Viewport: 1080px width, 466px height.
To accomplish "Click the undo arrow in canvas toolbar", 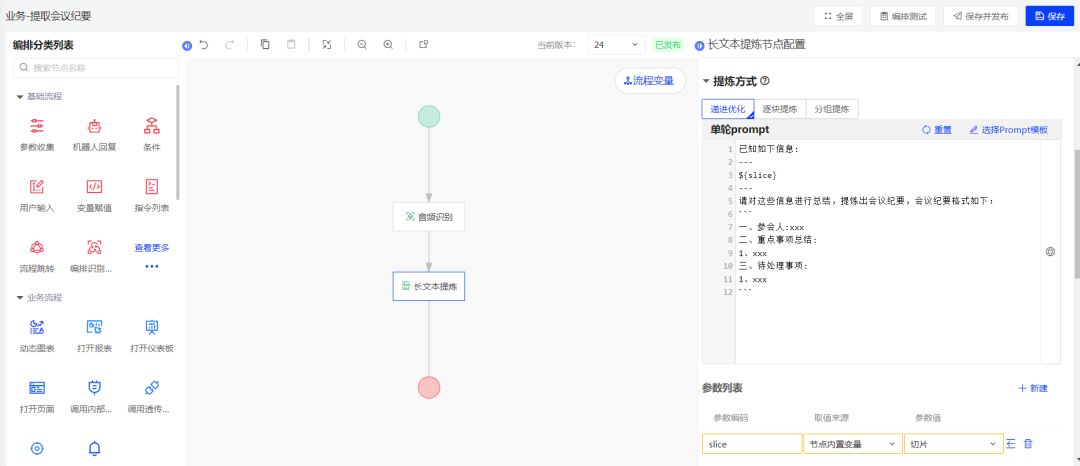I will pos(204,45).
